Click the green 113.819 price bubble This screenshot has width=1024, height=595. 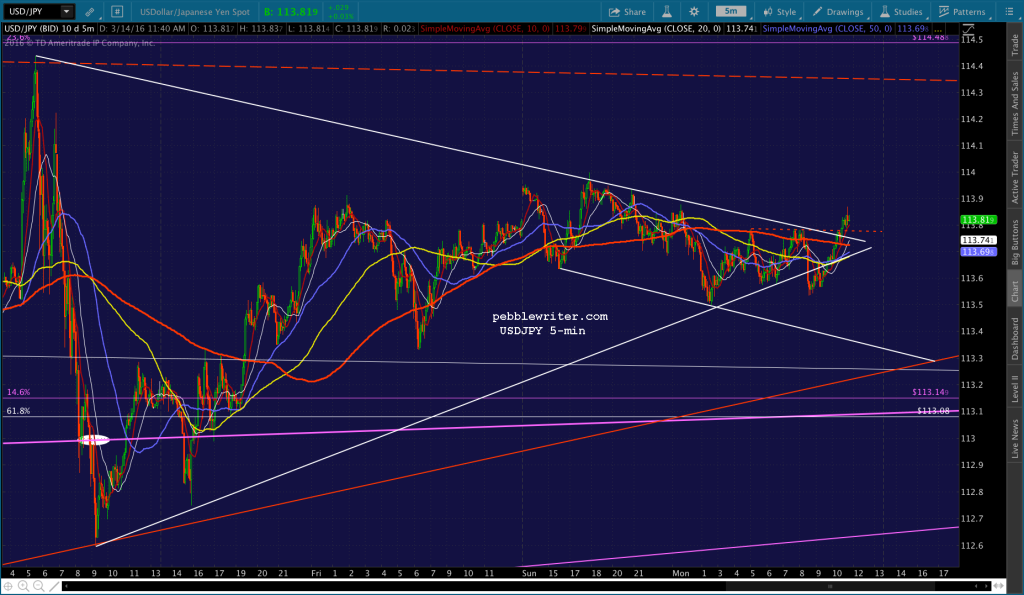coord(978,219)
